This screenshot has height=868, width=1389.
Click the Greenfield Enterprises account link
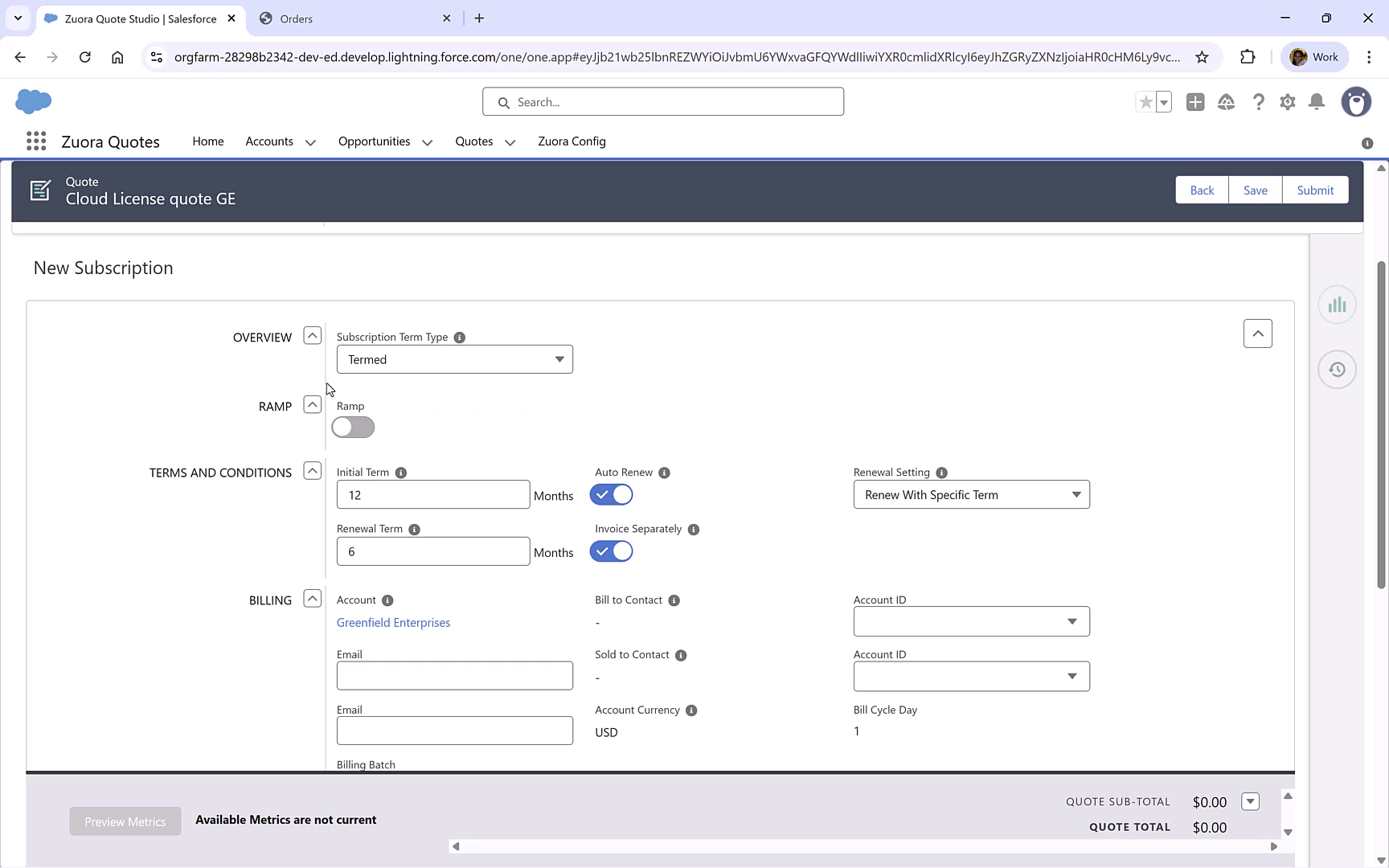(393, 622)
